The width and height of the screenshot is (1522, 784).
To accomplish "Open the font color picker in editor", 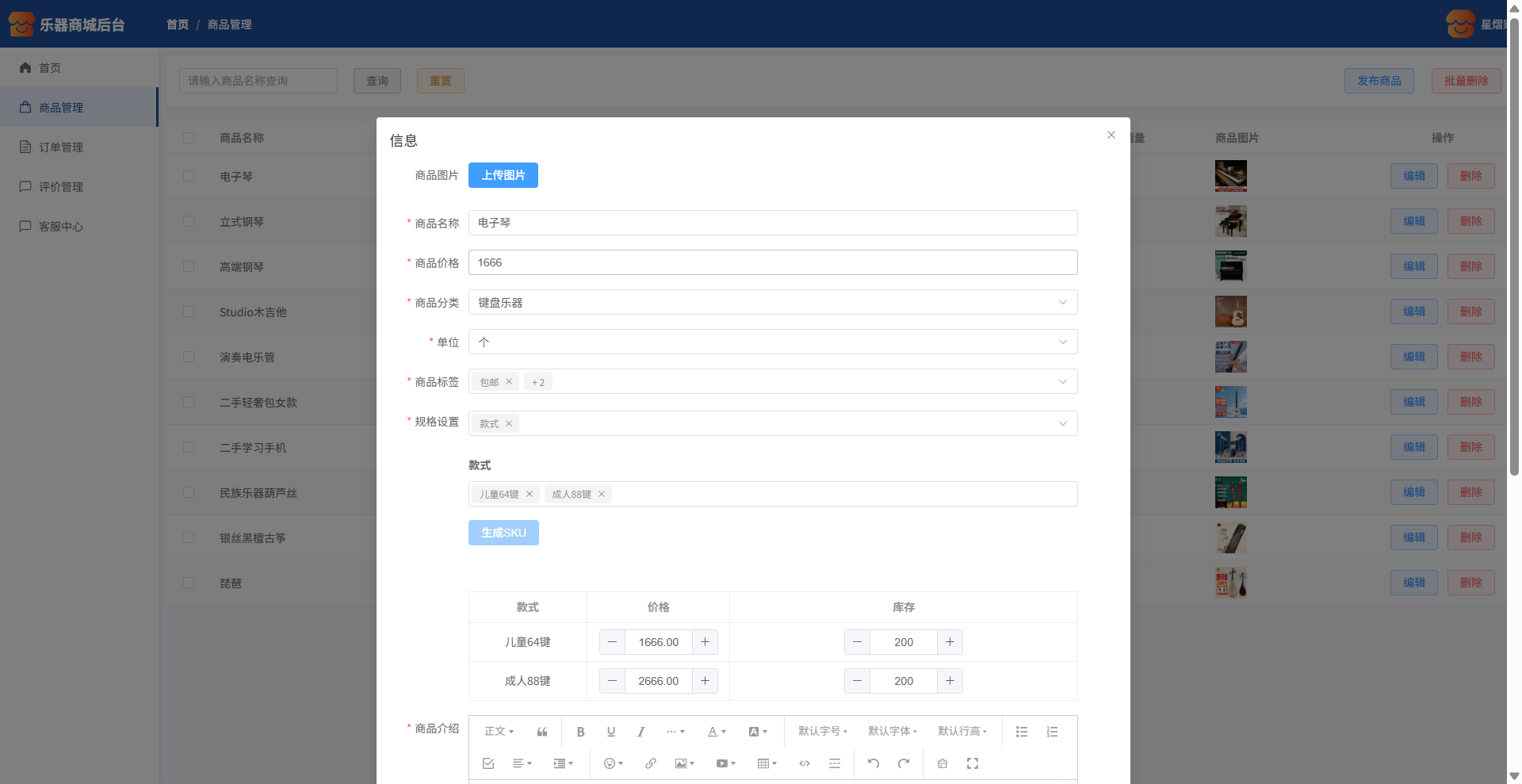I will tap(717, 732).
